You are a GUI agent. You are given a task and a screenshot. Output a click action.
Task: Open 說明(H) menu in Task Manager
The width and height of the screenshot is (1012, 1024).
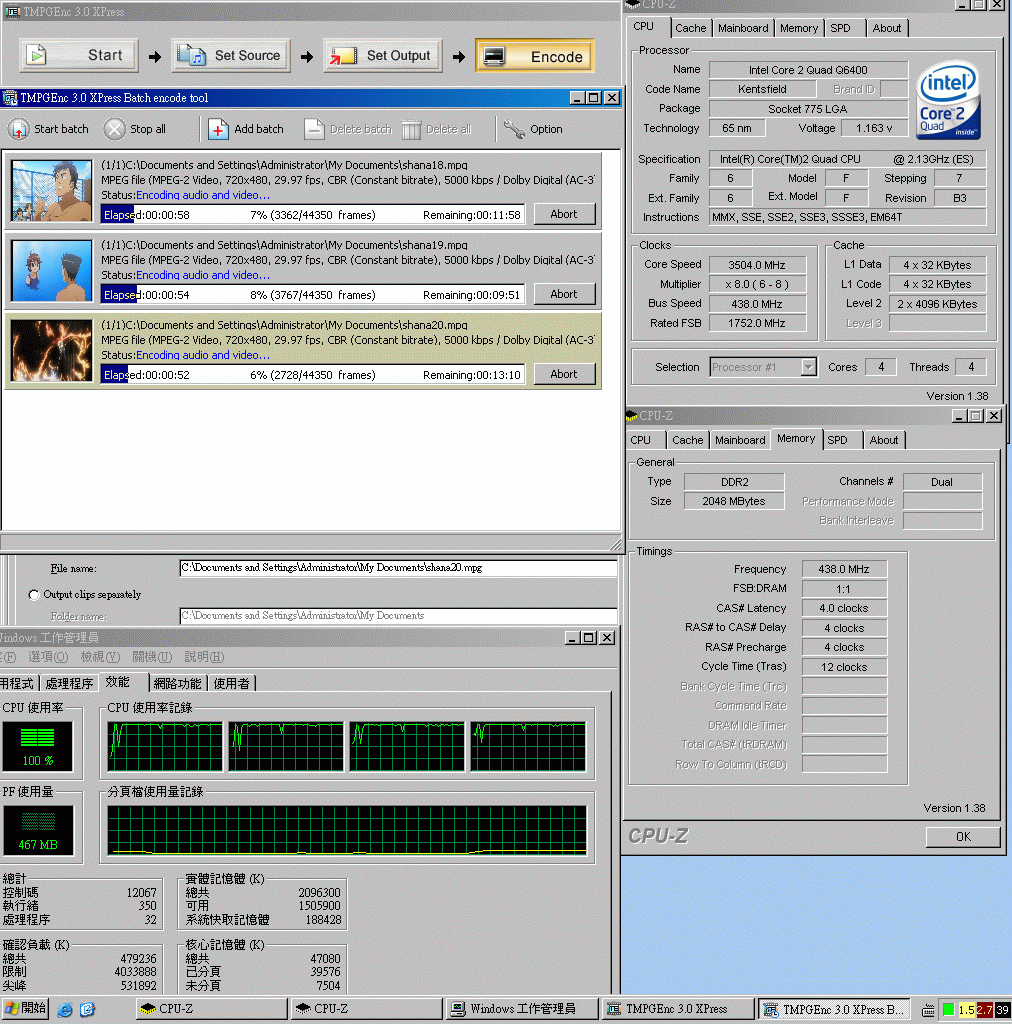click(x=204, y=657)
